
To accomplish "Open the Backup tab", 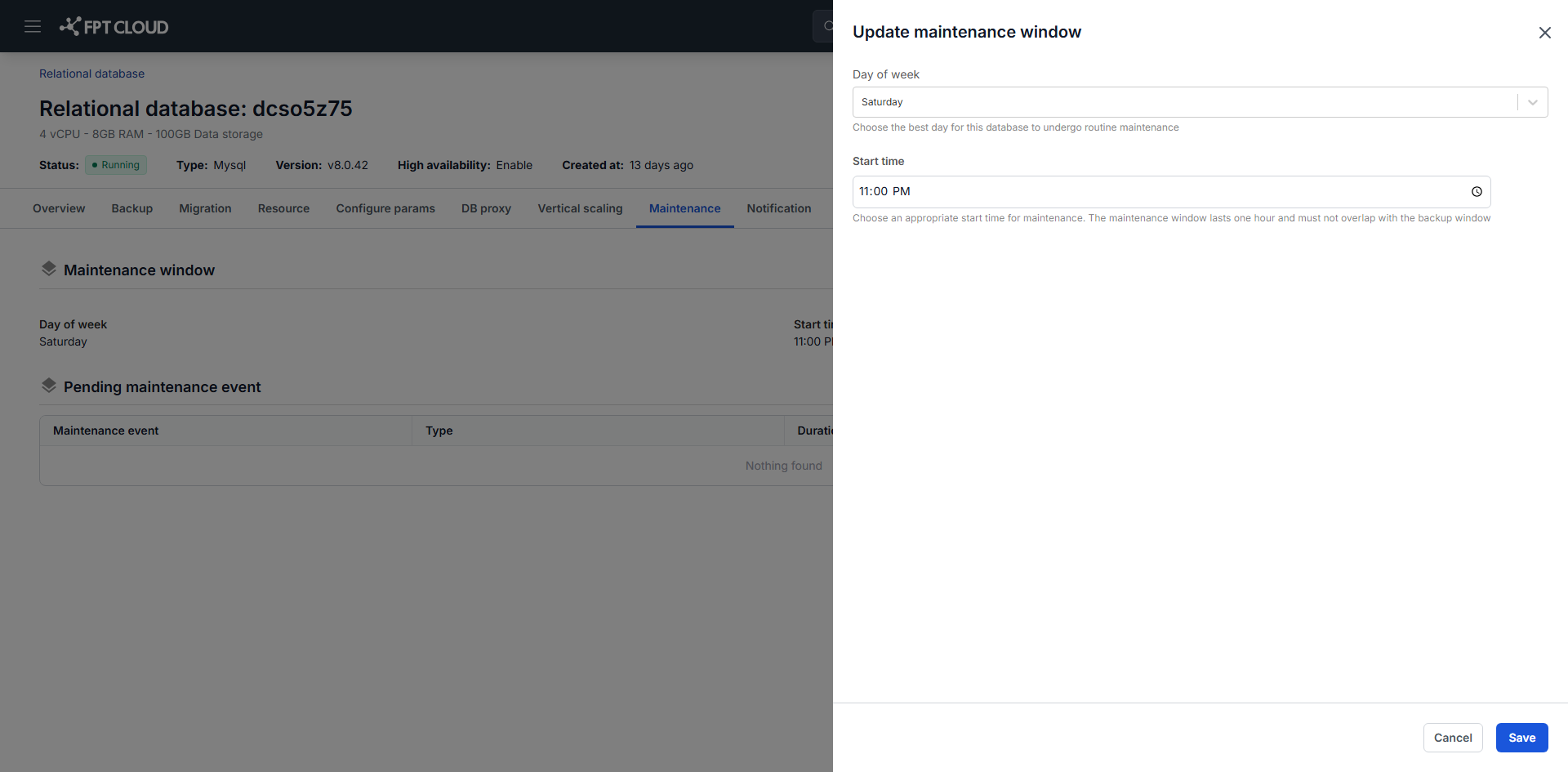I will point(132,208).
